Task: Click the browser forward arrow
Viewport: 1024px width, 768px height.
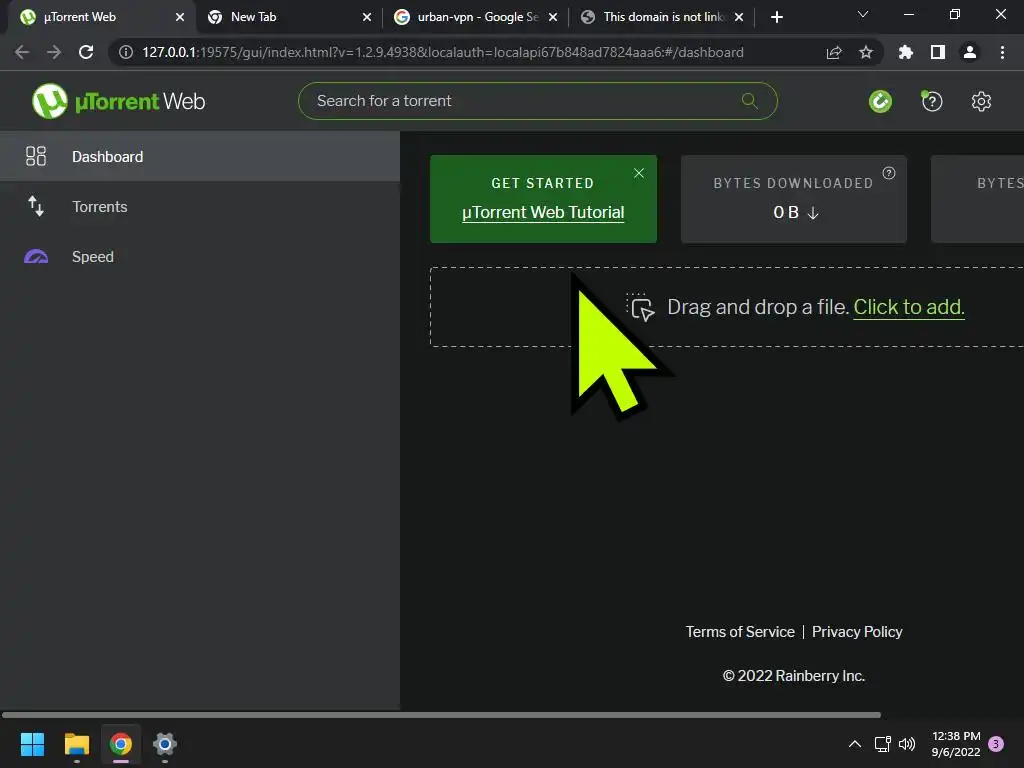Action: (x=54, y=52)
